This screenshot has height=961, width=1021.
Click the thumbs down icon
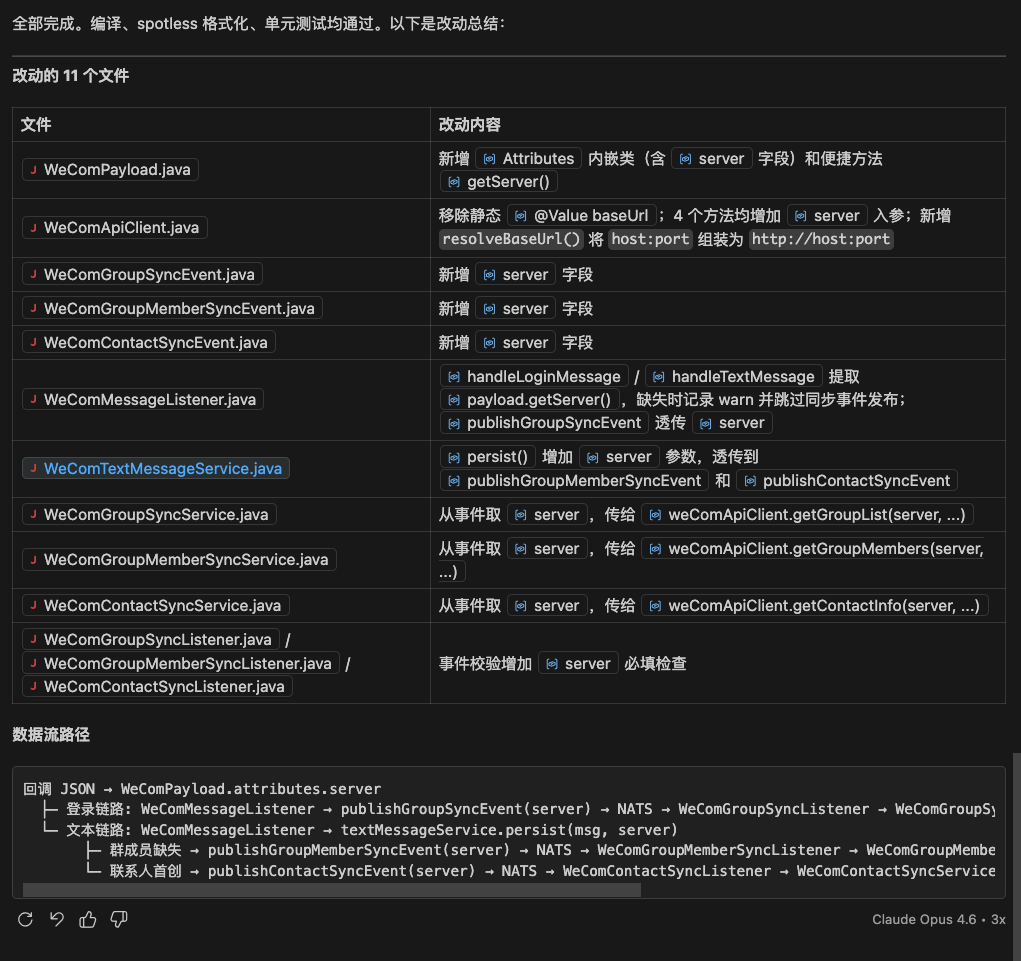pos(119,919)
